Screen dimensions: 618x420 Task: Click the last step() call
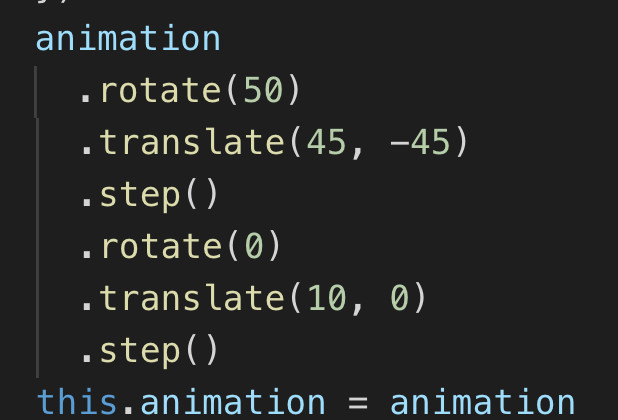[x=150, y=350]
